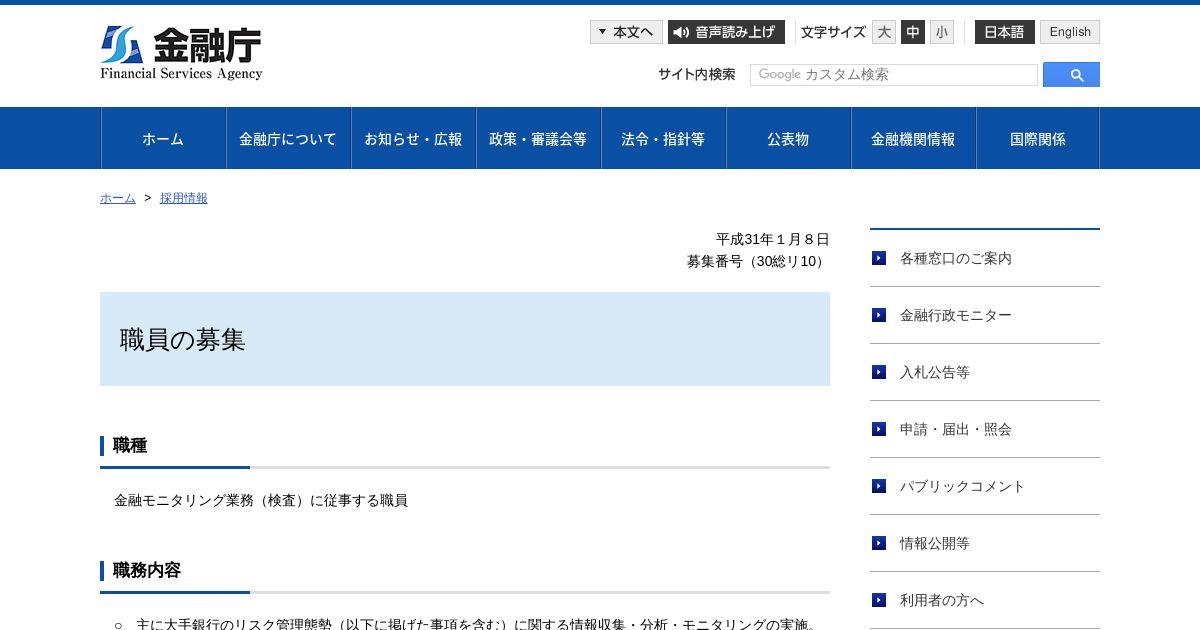
Task: Click the line 金融モニタリング業務（検査）に従事する職員
Action: (x=261, y=500)
